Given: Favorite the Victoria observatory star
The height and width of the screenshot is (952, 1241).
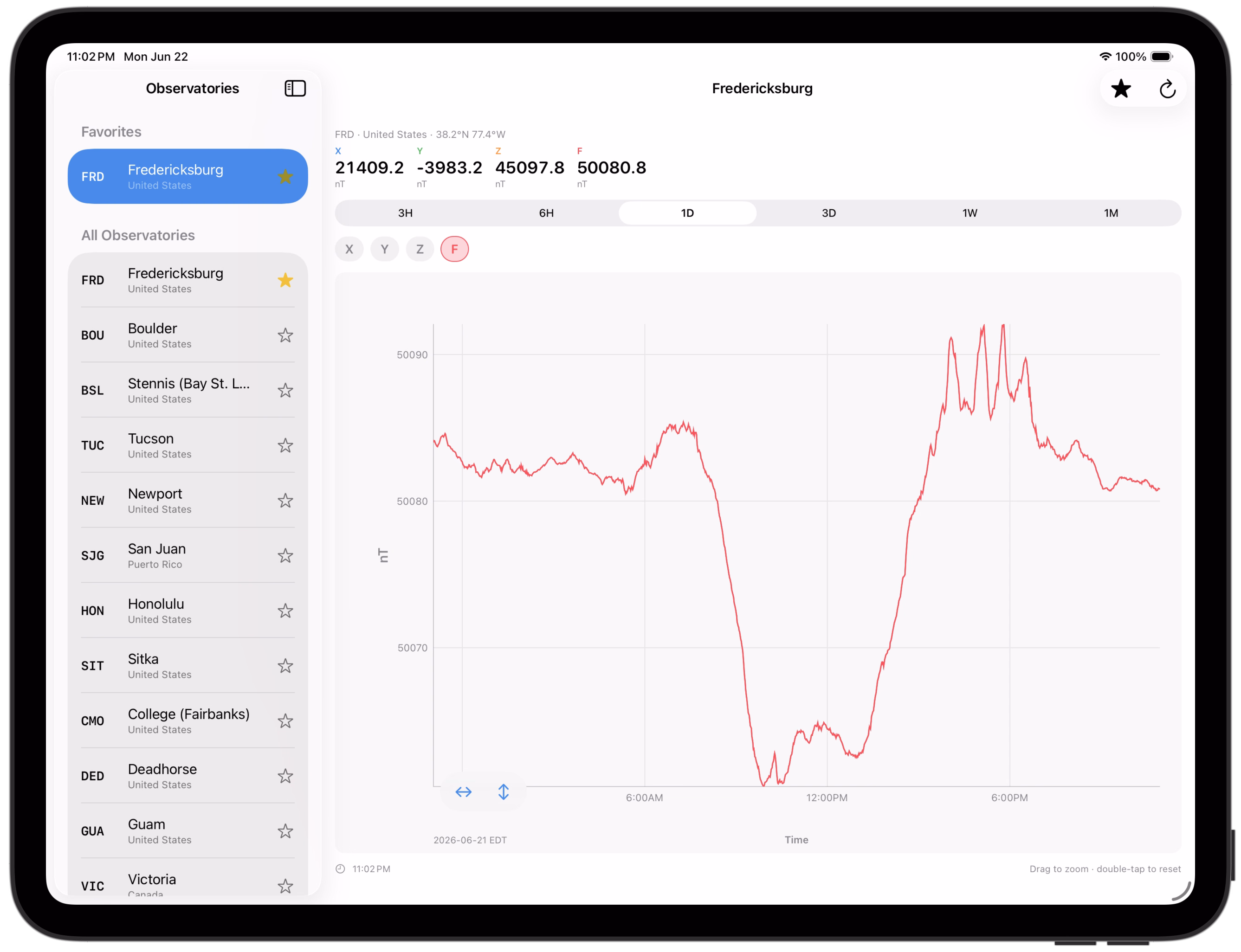Looking at the screenshot, I should [x=285, y=886].
